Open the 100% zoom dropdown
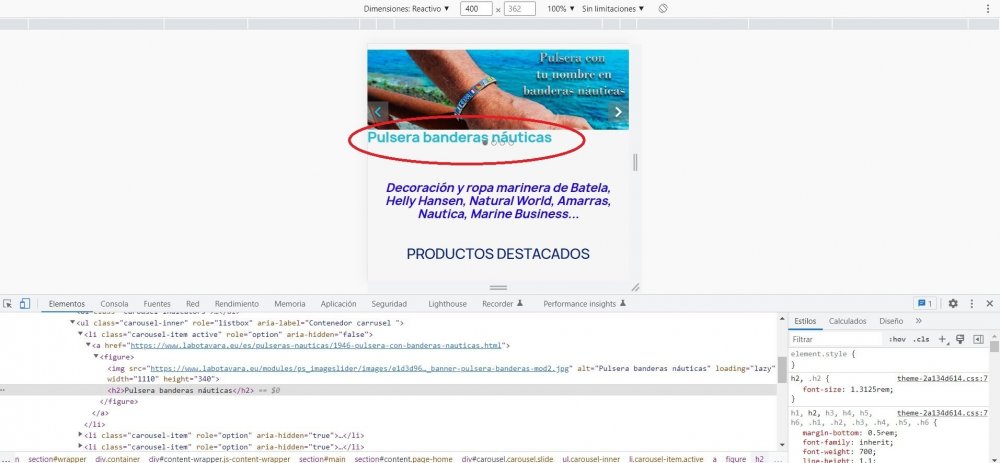The height and width of the screenshot is (463, 1000). click(561, 9)
